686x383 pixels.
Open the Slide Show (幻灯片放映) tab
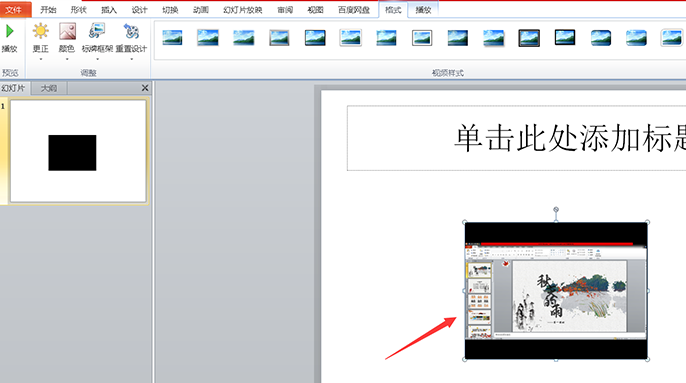(242, 10)
